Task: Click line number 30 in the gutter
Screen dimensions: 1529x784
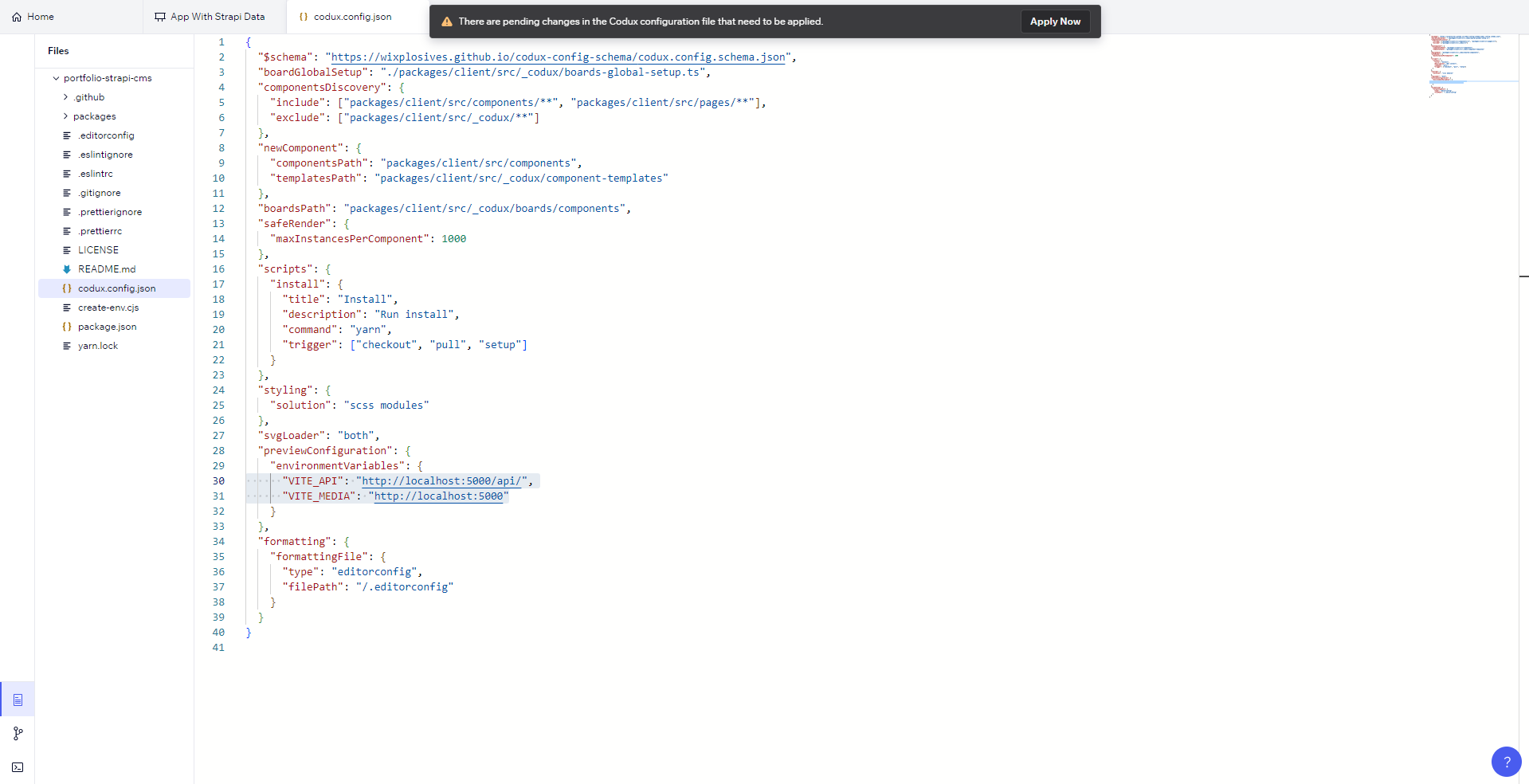Action: point(218,481)
